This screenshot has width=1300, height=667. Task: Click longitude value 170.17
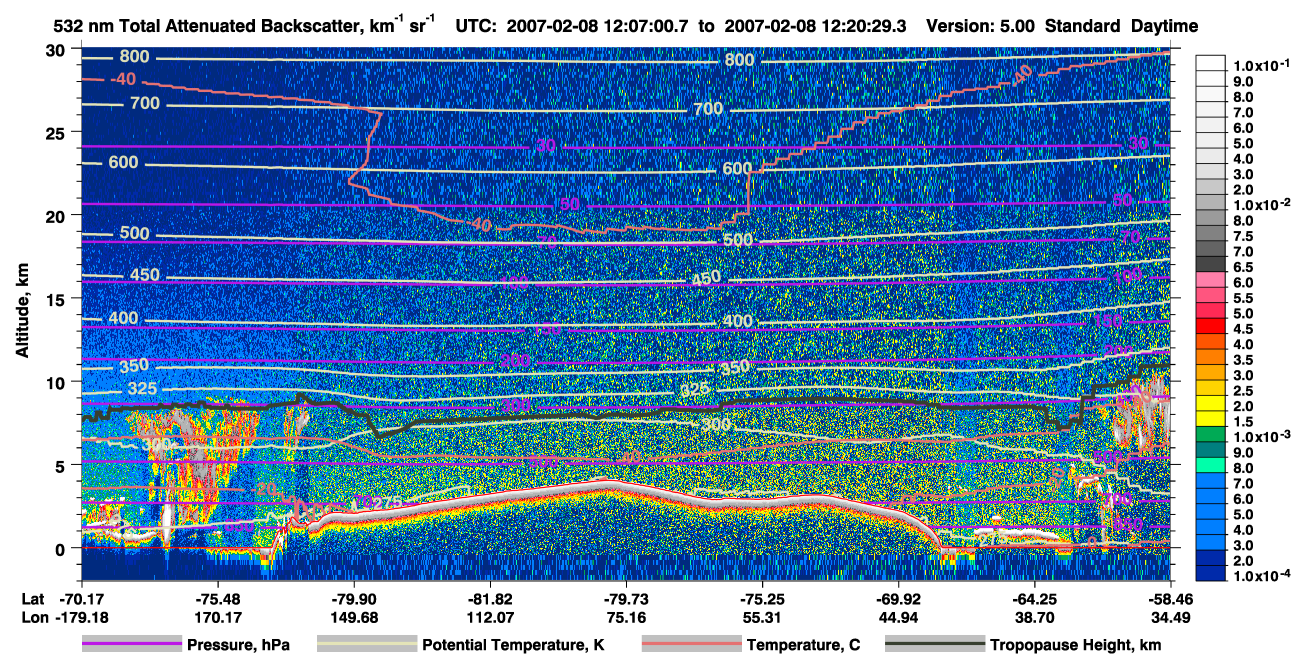point(217,617)
